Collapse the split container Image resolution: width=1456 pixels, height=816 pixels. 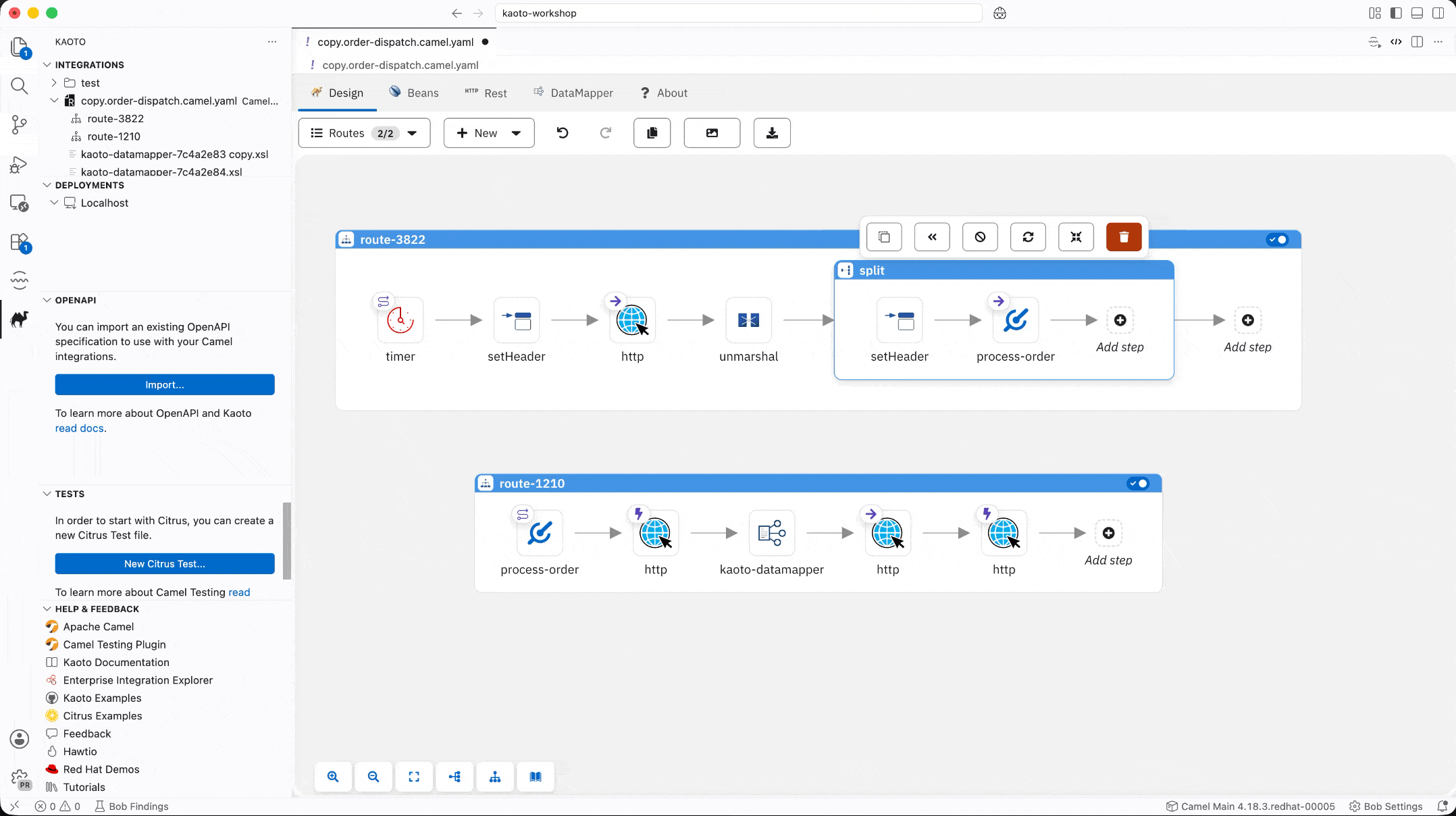pos(1076,237)
